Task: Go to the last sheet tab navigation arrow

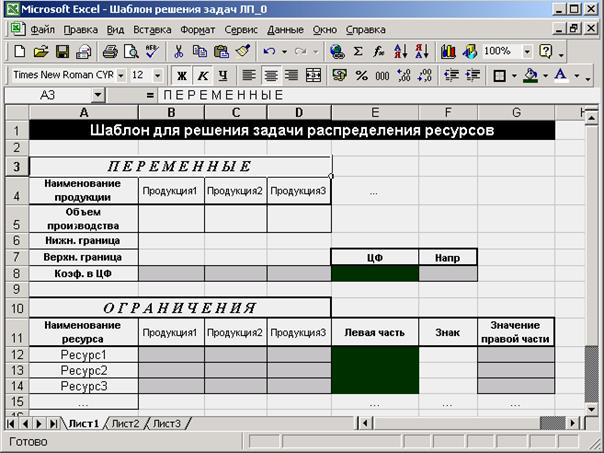Action: 54,424
